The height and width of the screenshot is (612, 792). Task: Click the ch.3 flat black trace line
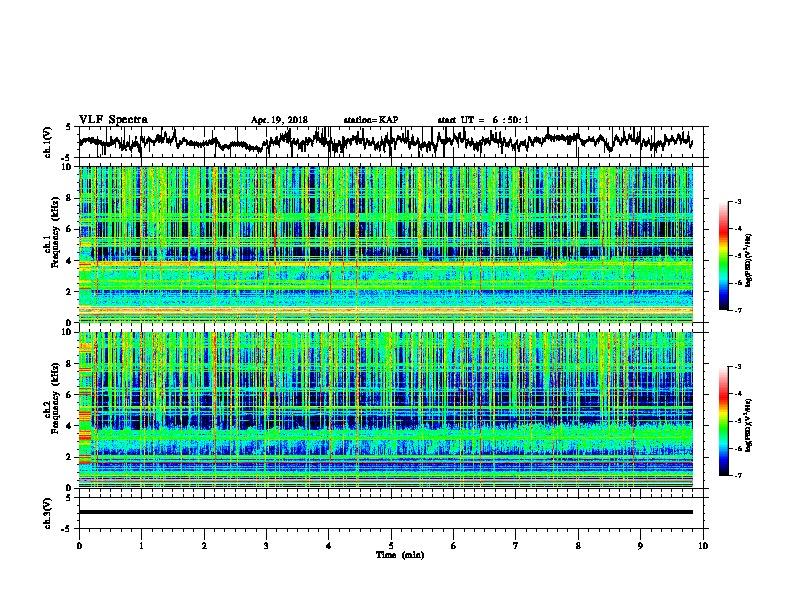tap(385, 512)
